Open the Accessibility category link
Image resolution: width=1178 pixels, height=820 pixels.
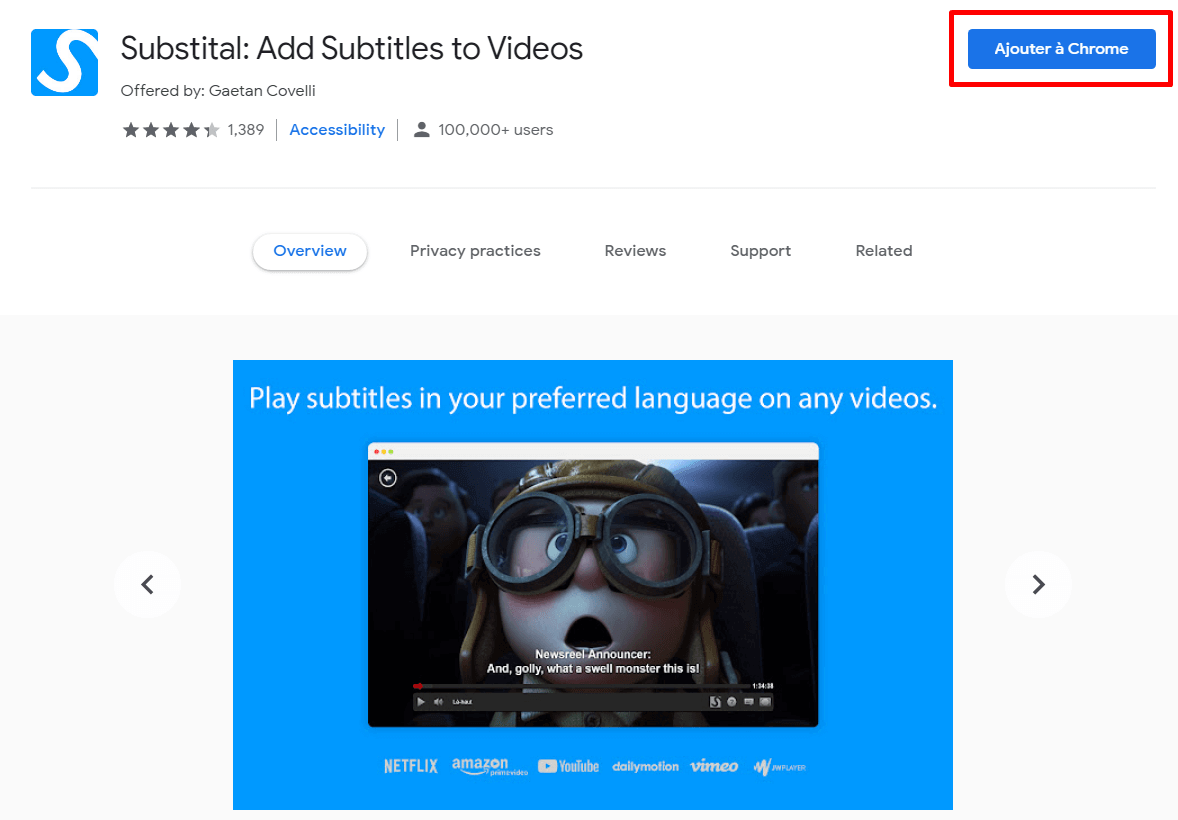pos(337,130)
